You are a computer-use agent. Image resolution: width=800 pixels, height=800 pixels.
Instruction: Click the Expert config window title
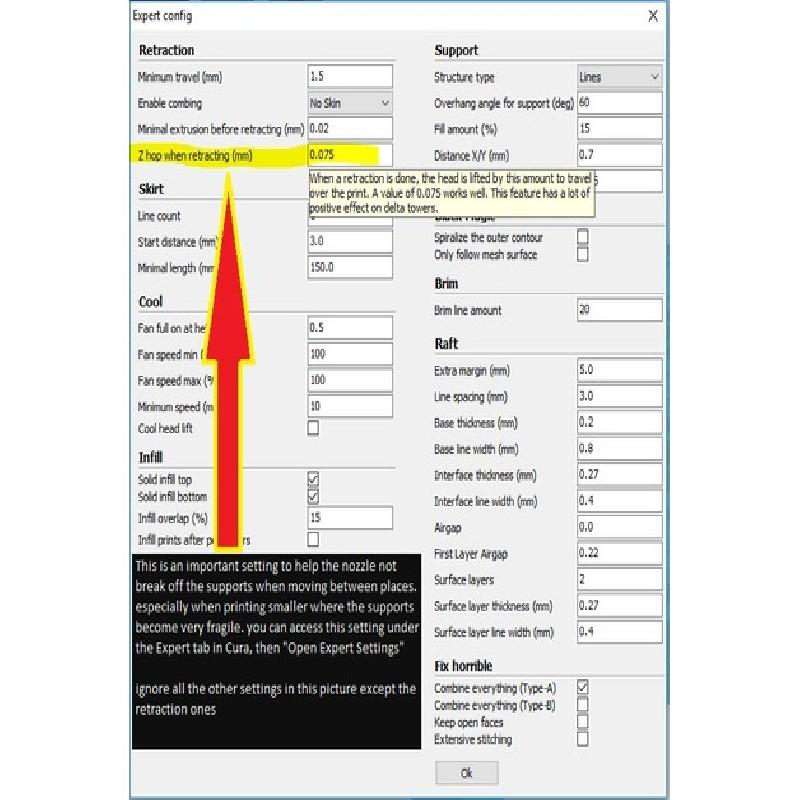[162, 16]
